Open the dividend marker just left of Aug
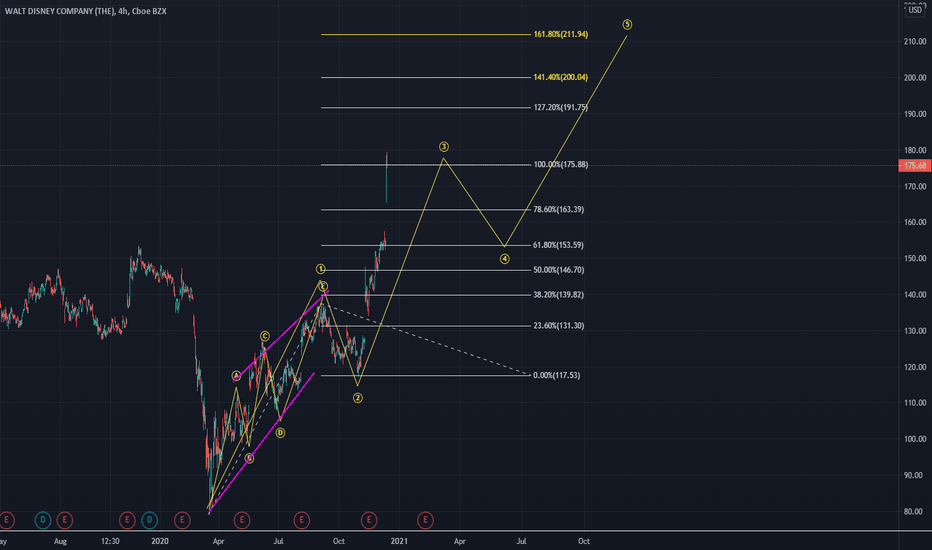Viewport: 932px width, 550px height. click(43, 521)
